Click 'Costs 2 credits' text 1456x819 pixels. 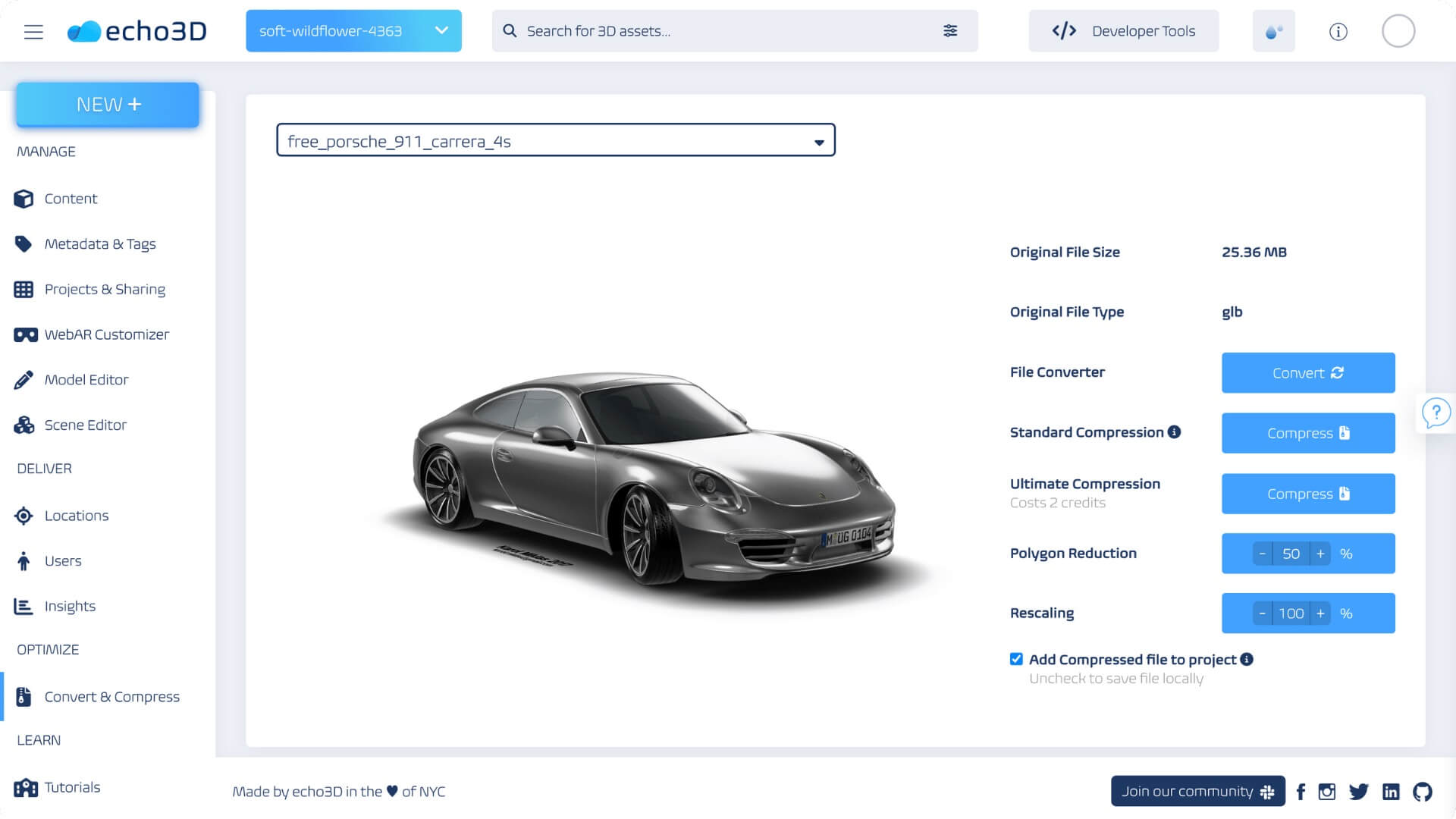pos(1058,503)
